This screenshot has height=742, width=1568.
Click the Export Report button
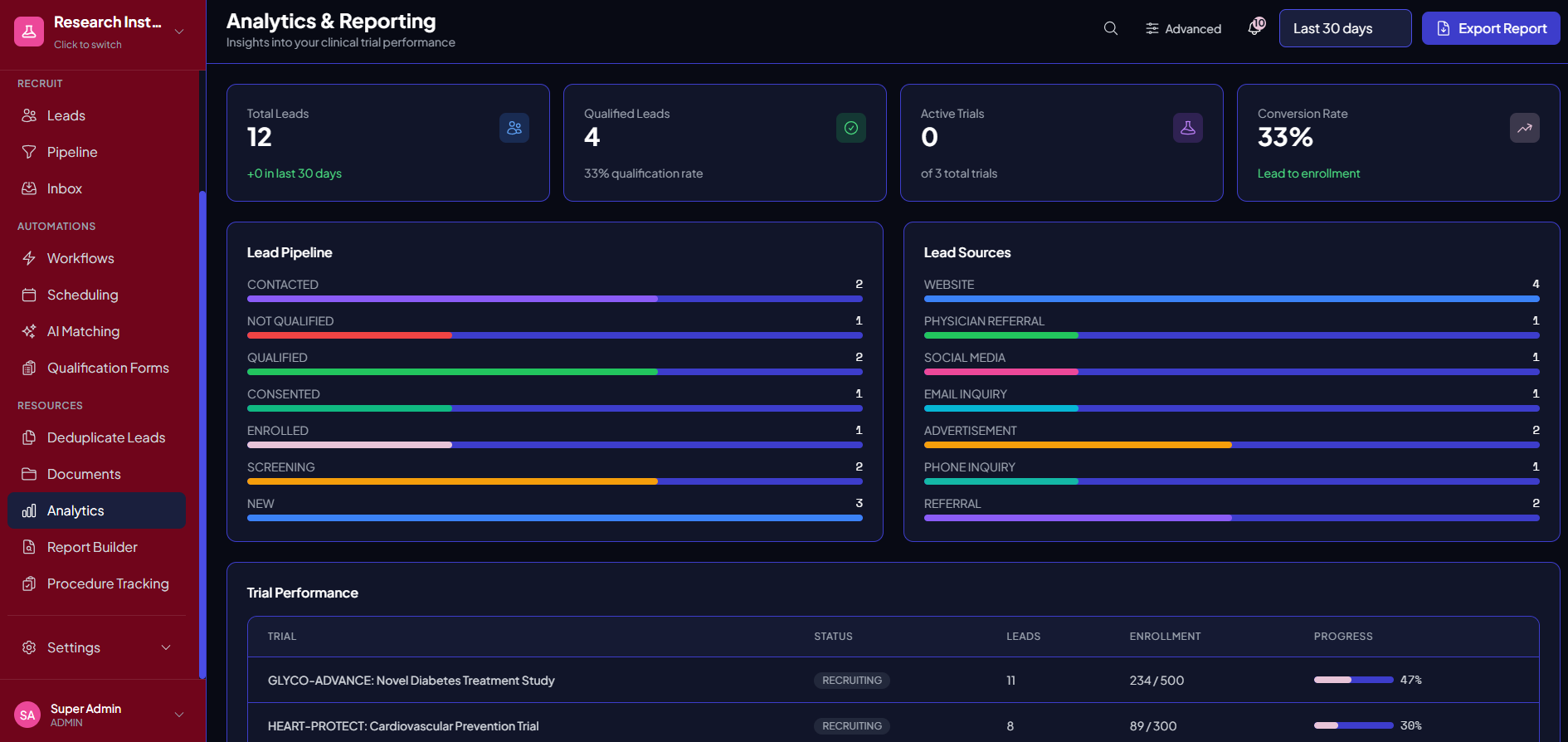1491,28
